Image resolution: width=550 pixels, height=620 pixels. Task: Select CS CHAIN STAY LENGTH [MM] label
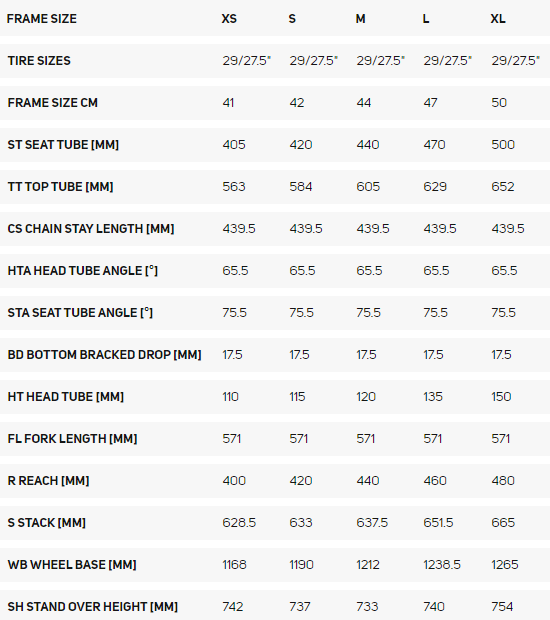pyautogui.click(x=91, y=229)
